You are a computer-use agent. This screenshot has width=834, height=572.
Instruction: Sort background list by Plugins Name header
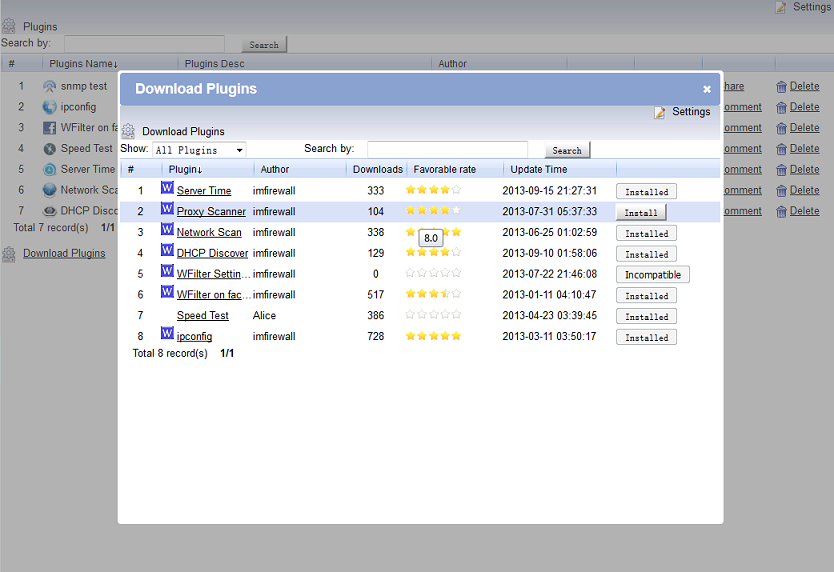pos(84,64)
